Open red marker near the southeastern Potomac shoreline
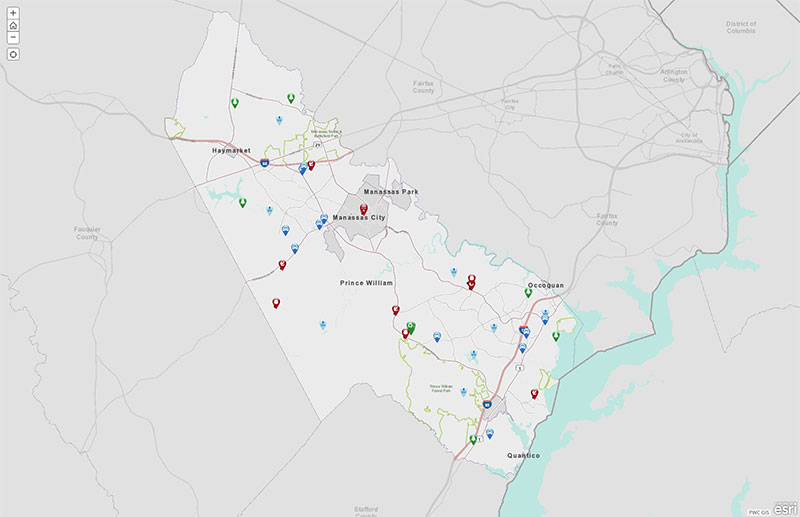 [x=534, y=394]
